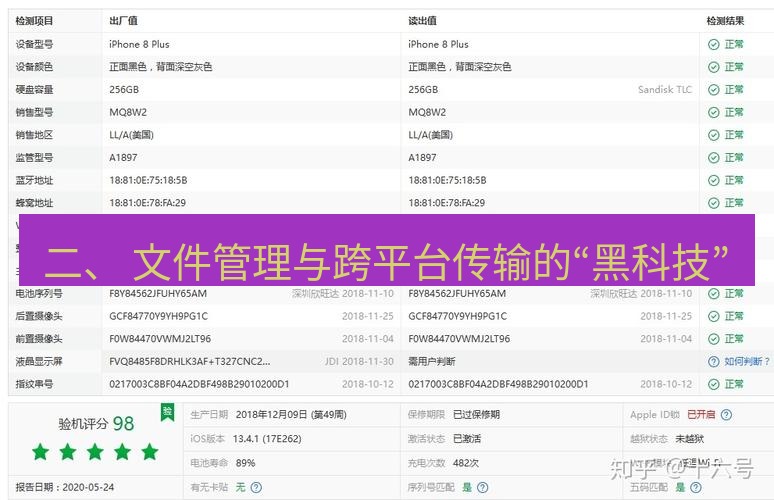Click the first green rating star
This screenshot has height=500, width=774.
(40, 452)
